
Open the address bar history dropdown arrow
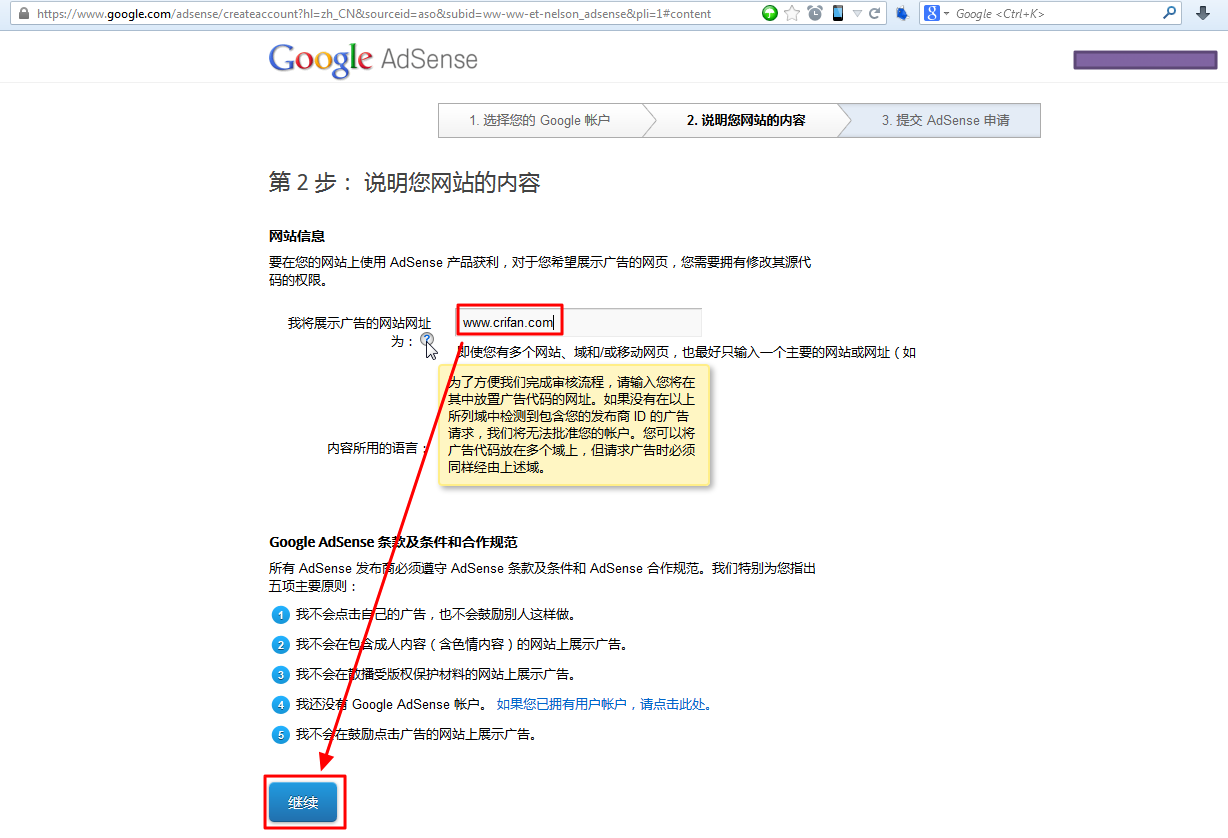click(x=857, y=14)
